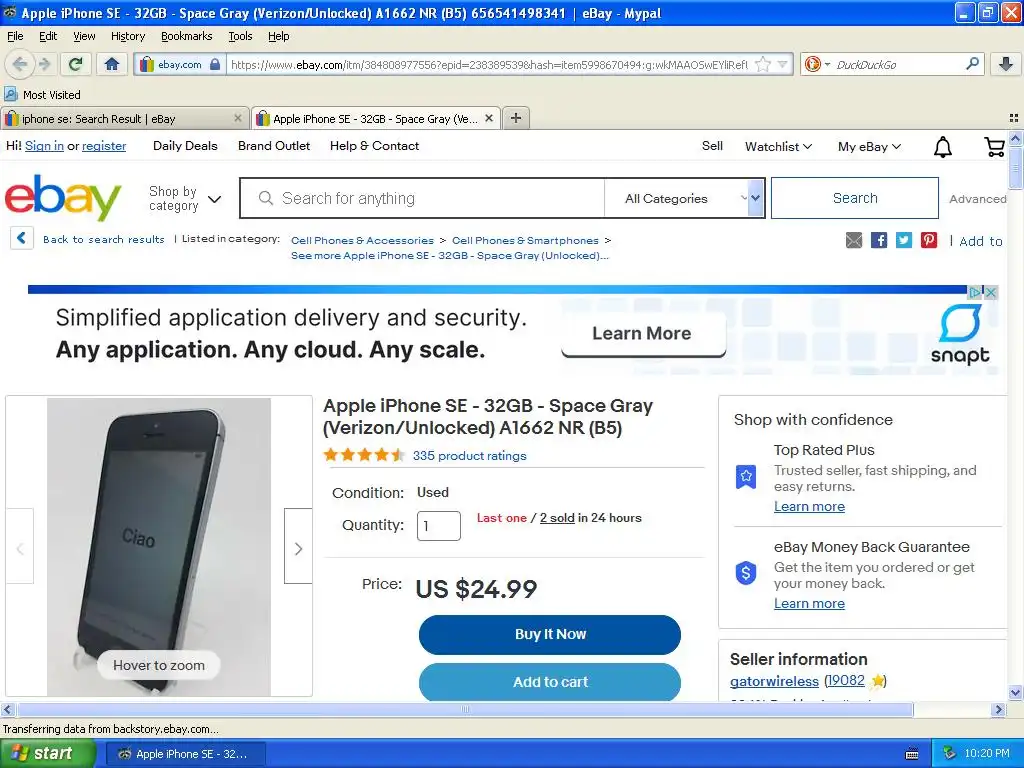Click the browser Forward arrow

pyautogui.click(x=44, y=64)
